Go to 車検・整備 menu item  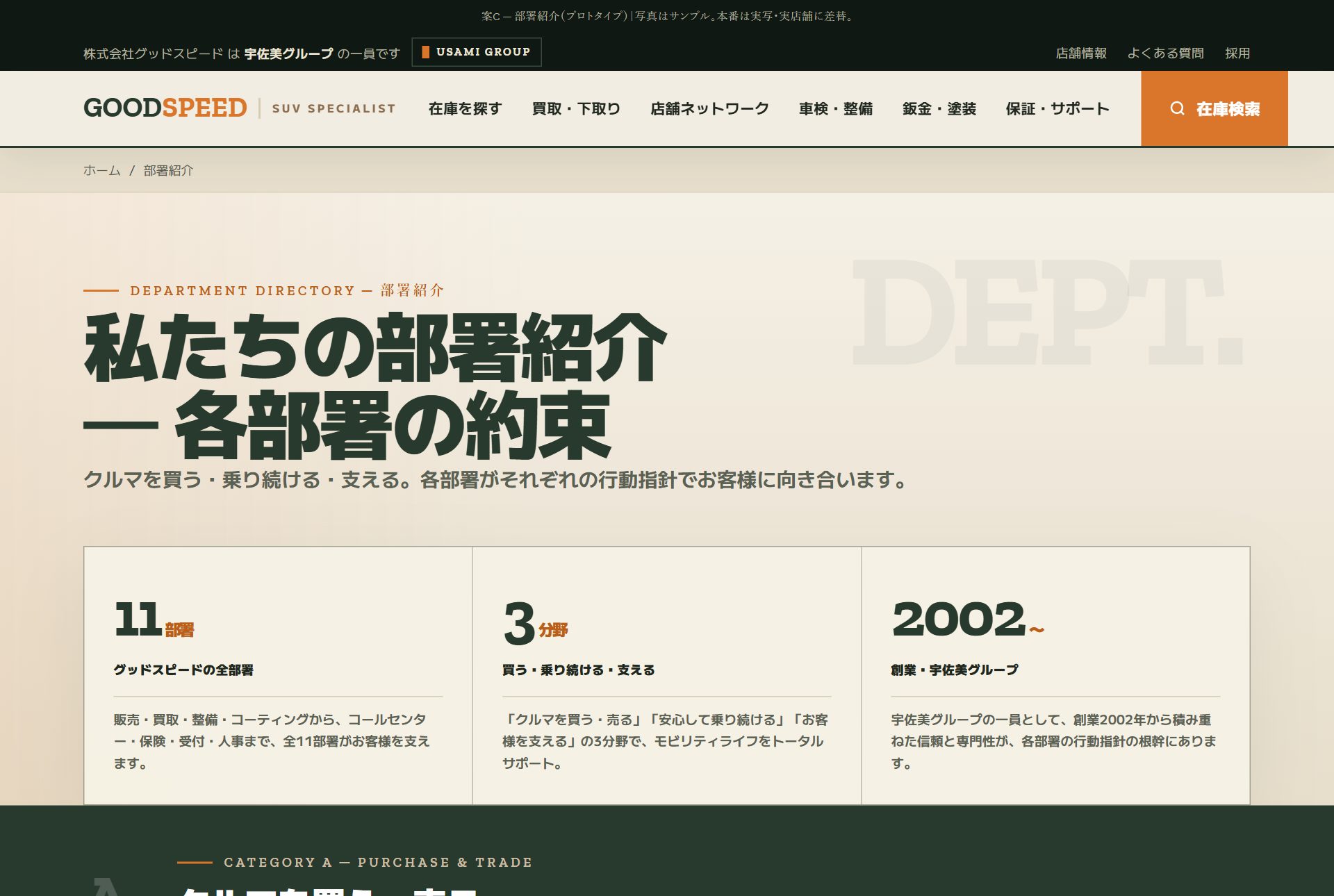[836, 108]
